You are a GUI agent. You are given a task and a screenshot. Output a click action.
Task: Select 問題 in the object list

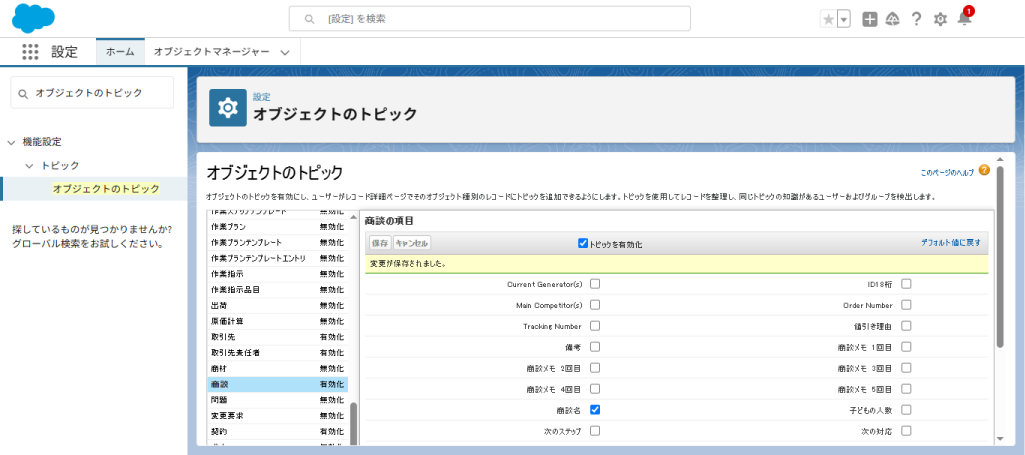[x=278, y=400]
